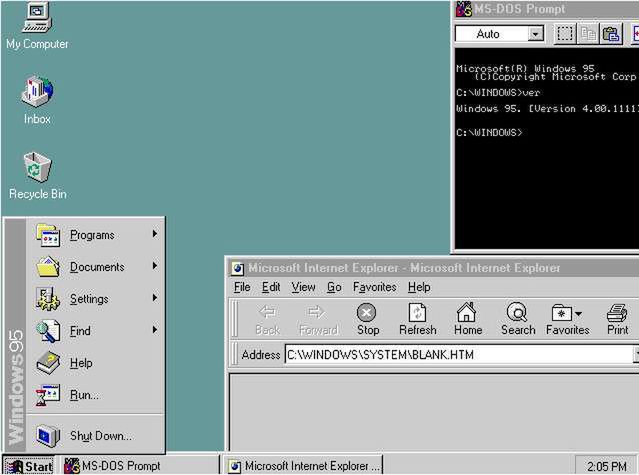Click the Forward toolbar icon in Internet Explorer
The image size is (639, 475).
pyautogui.click(x=318, y=319)
